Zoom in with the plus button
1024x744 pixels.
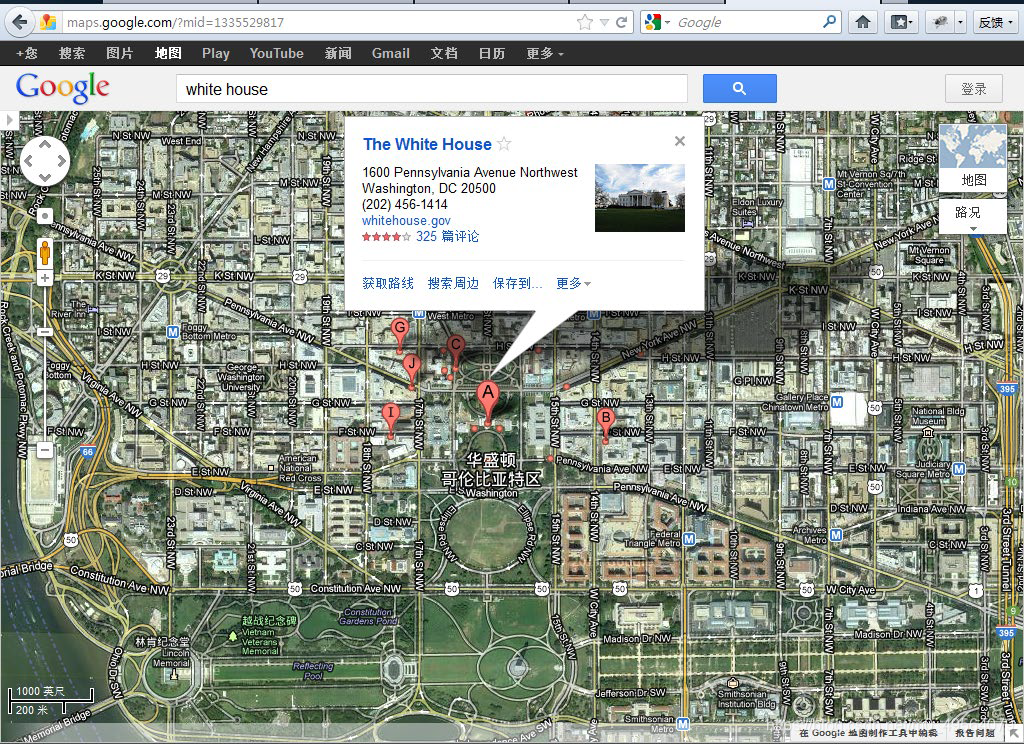pos(44,278)
